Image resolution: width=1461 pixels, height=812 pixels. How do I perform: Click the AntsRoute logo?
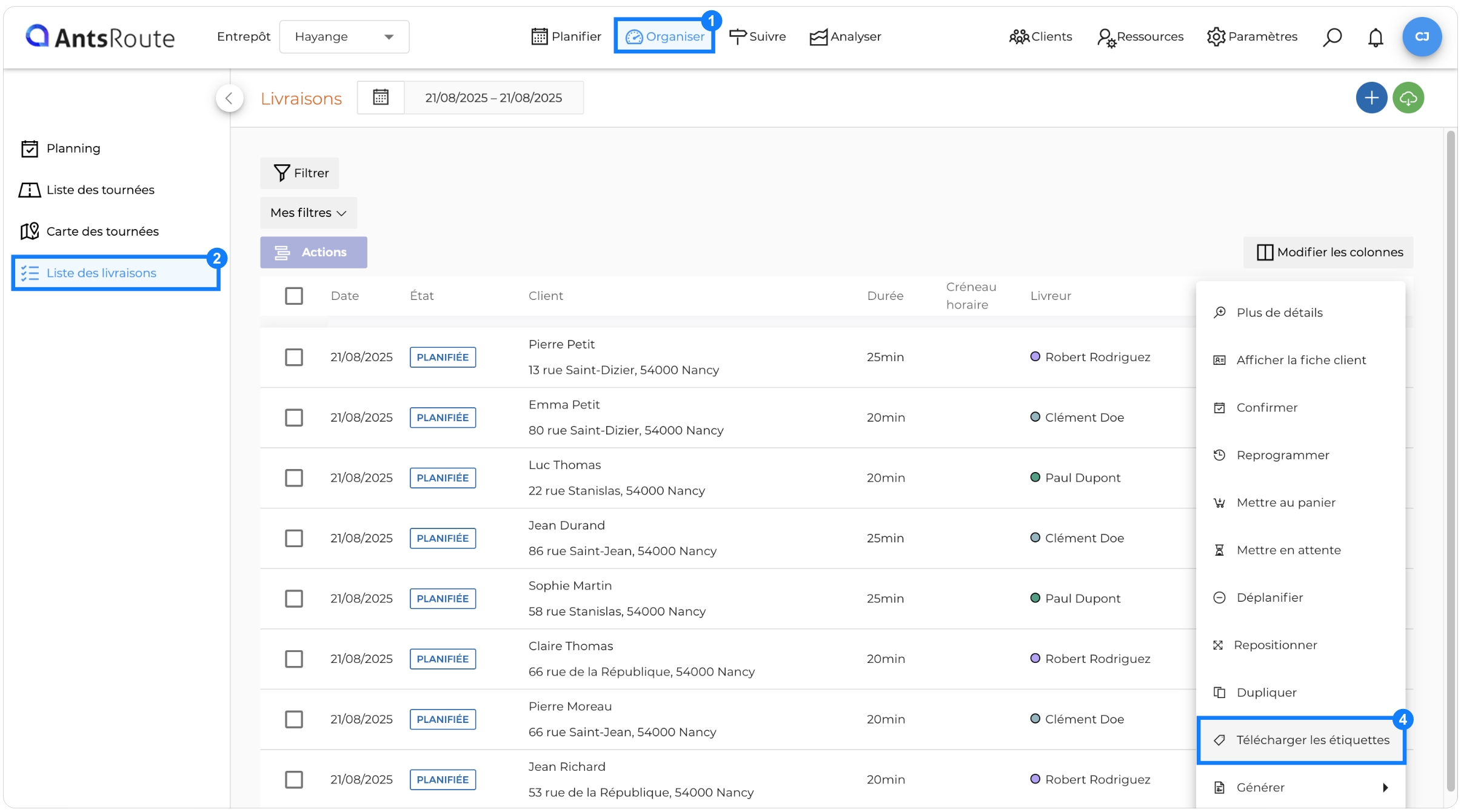[x=100, y=37]
